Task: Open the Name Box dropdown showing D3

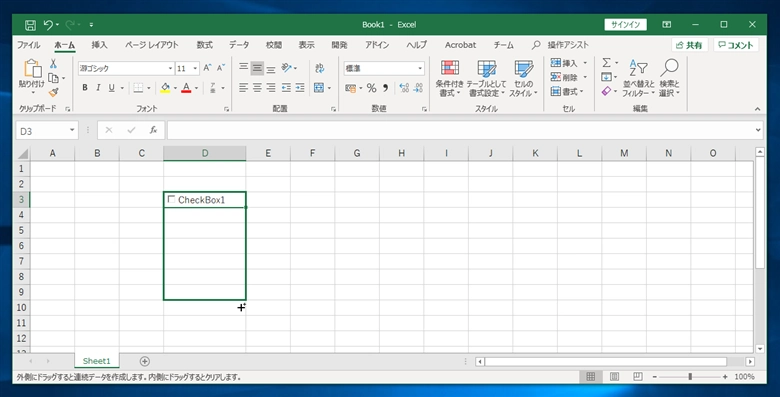Action: [x=72, y=130]
